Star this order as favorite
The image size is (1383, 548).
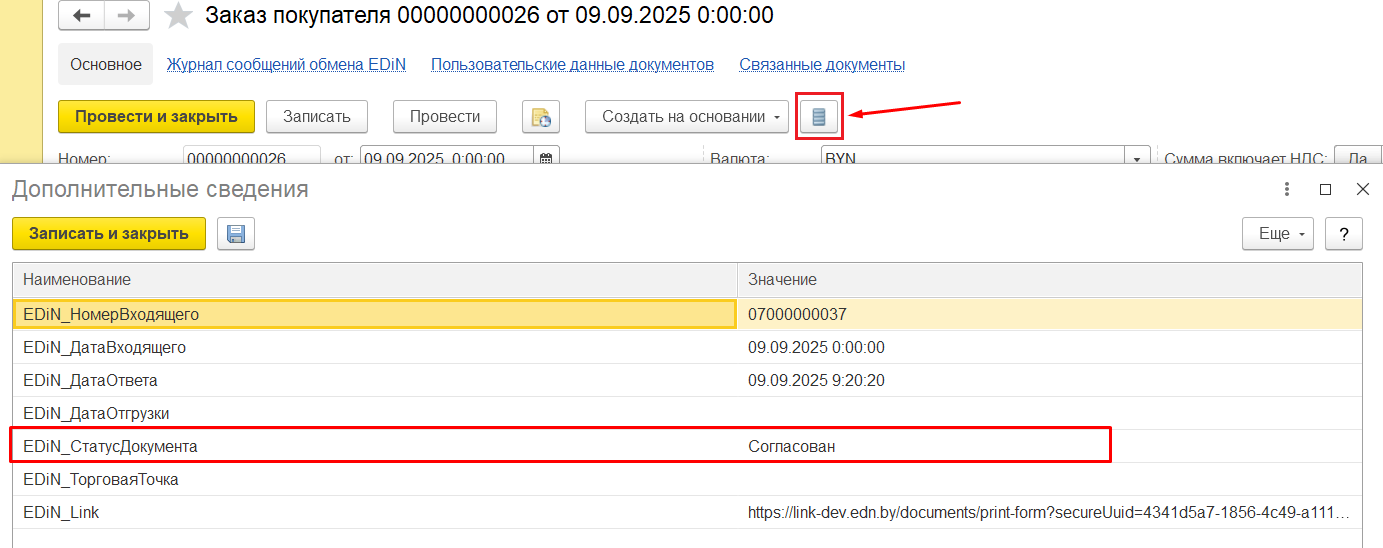pos(178,16)
